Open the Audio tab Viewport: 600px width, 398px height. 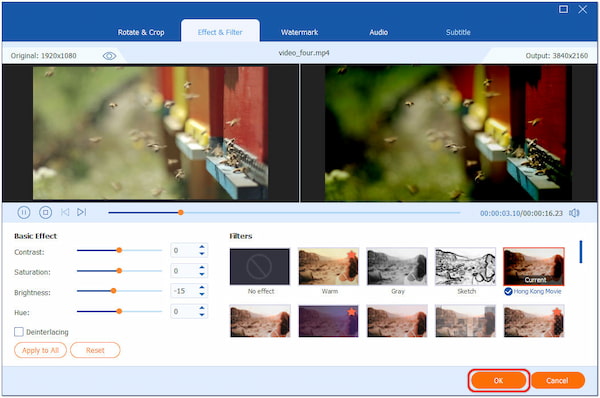[378, 32]
